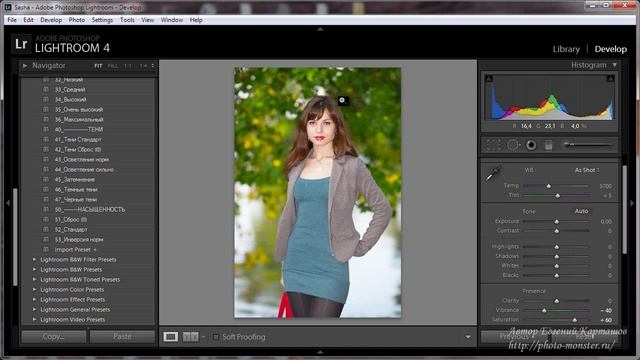Expand Lightroom B&W Toned Presets folder
This screenshot has height=360, width=640.
[34, 280]
